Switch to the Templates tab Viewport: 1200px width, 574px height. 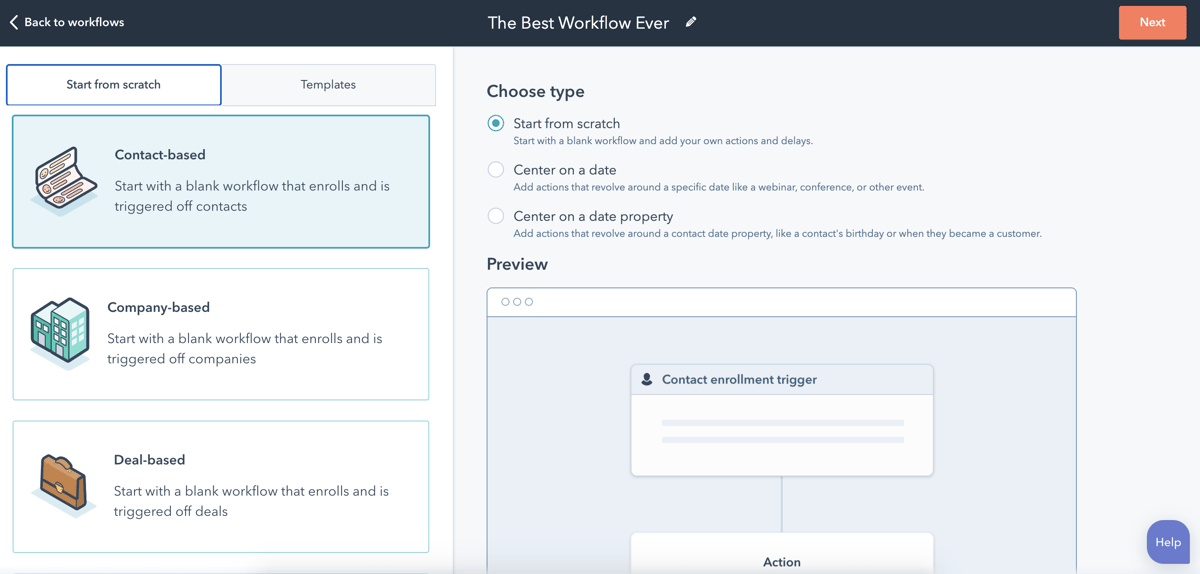click(328, 85)
